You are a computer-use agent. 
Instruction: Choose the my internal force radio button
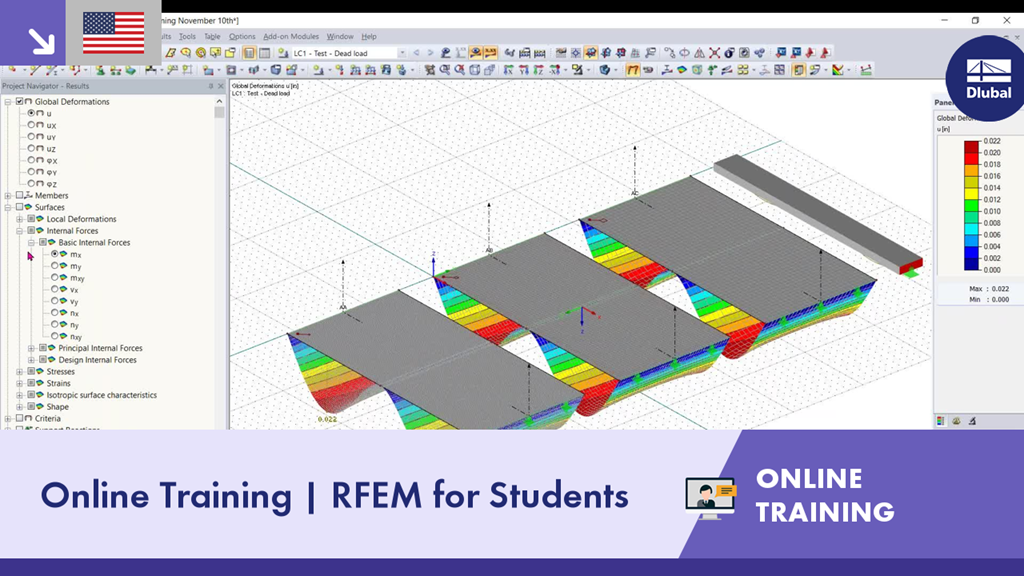pos(55,266)
